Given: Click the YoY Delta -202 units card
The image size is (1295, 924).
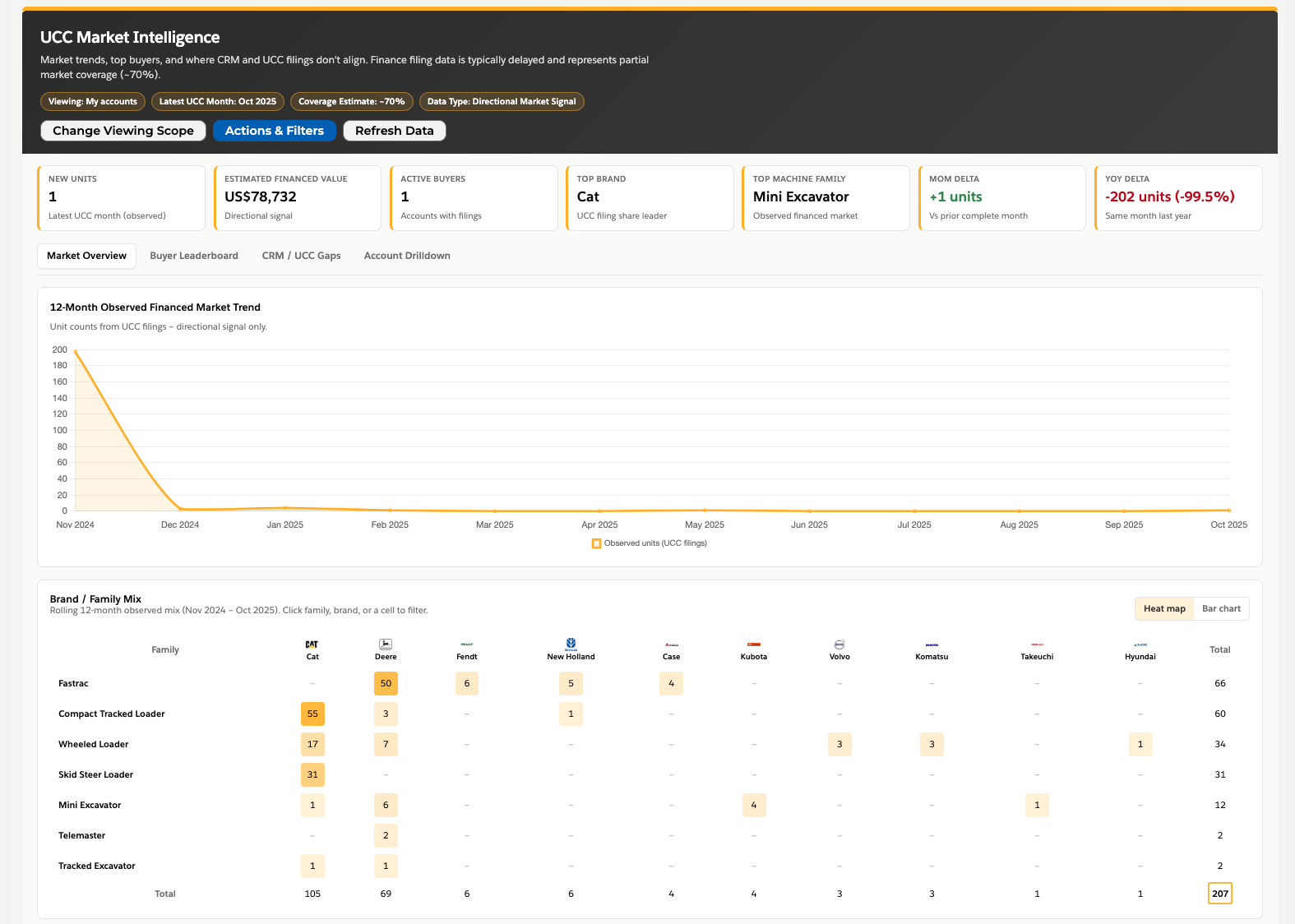Looking at the screenshot, I should (1178, 198).
